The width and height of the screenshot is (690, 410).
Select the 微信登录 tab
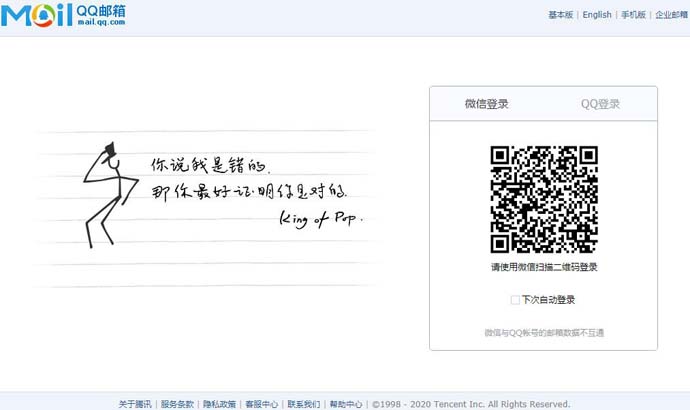pyautogui.click(x=486, y=104)
